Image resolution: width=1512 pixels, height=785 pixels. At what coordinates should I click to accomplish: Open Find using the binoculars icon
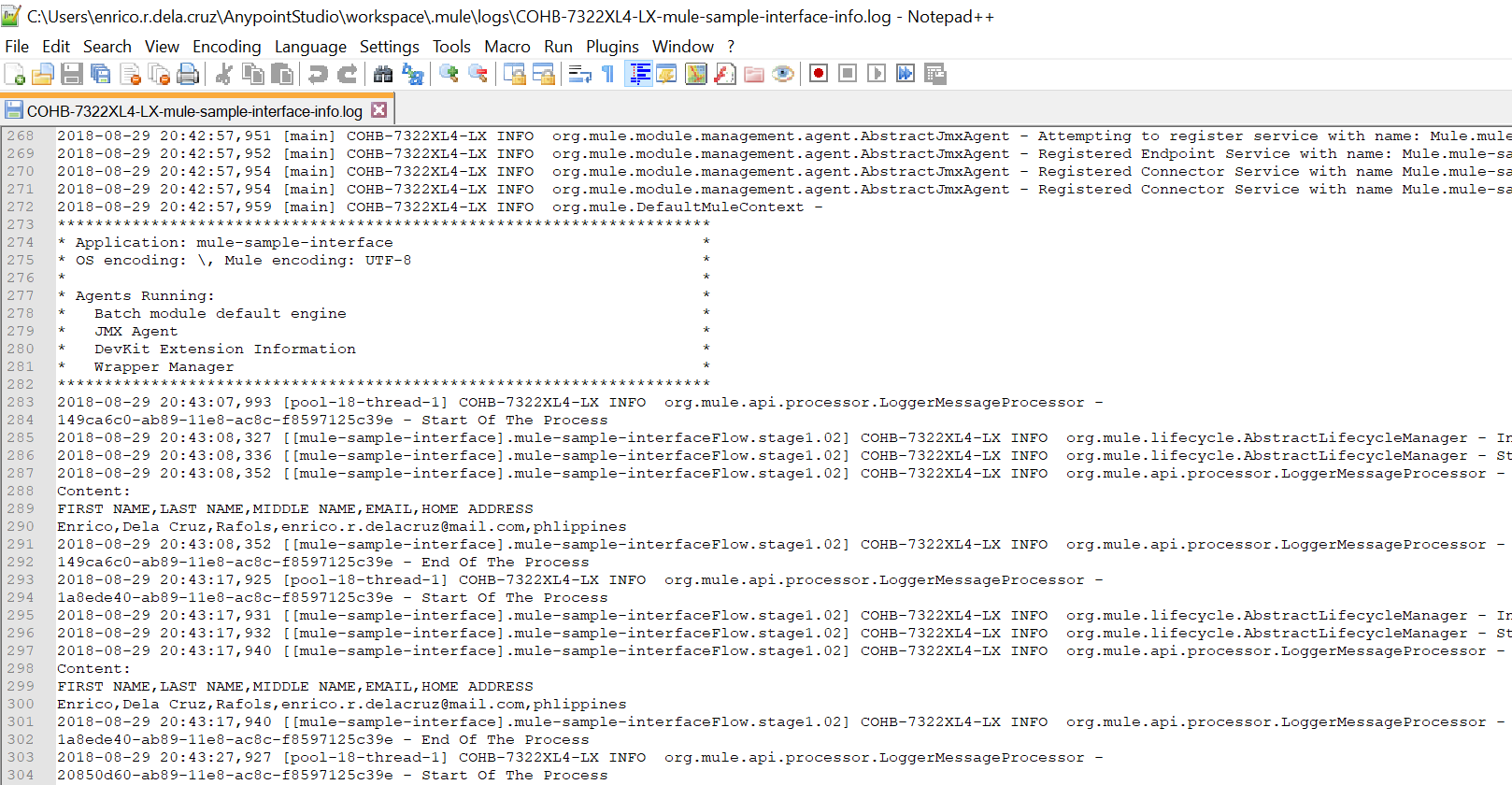coord(383,74)
